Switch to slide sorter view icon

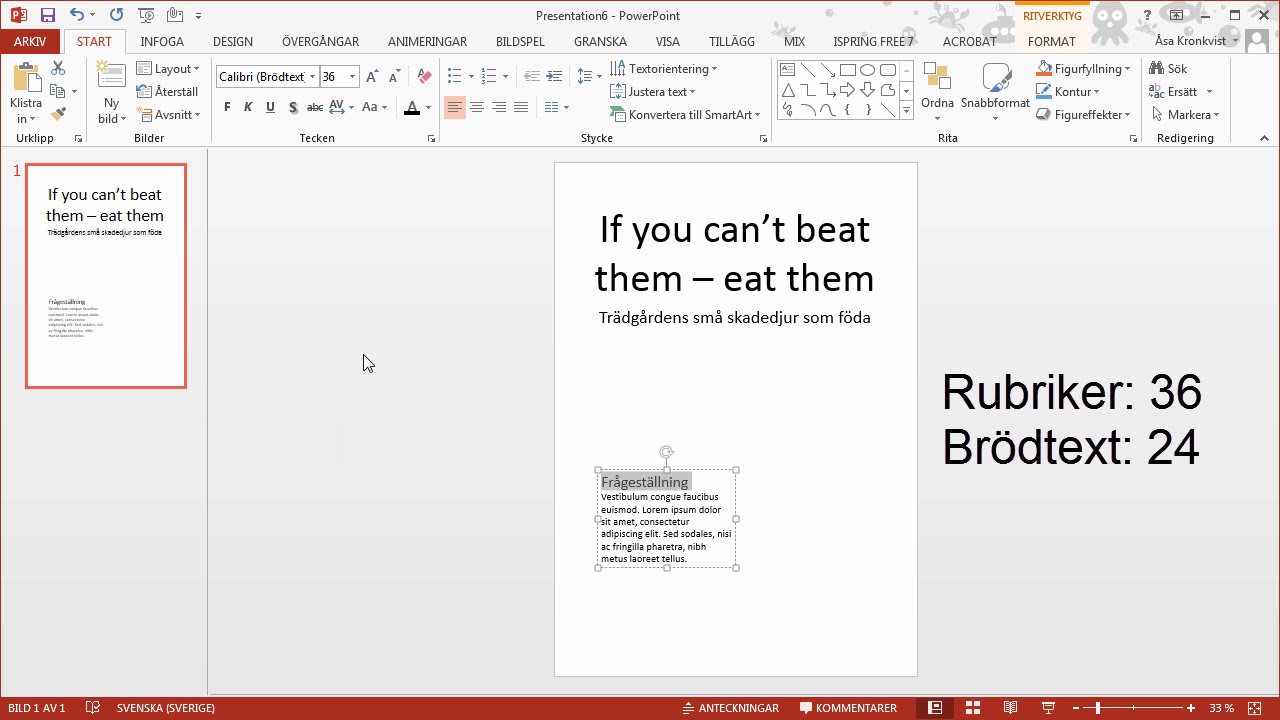pos(972,708)
